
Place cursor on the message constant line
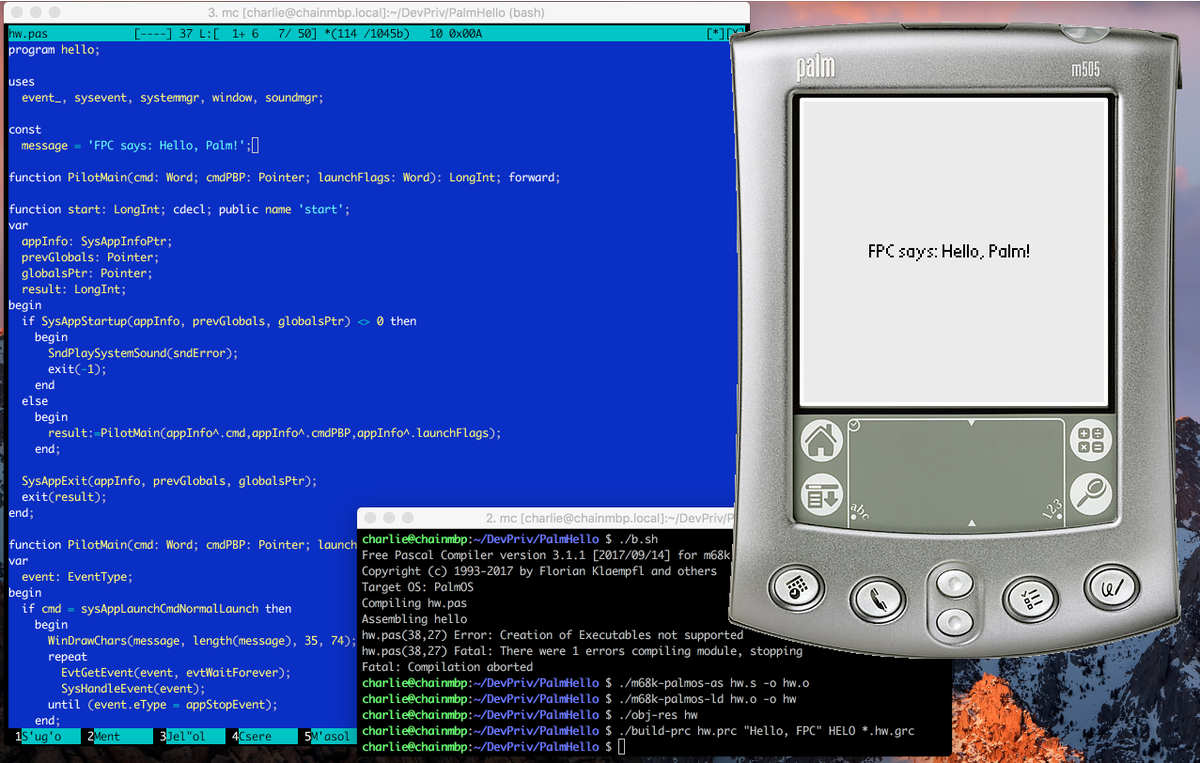pos(136,146)
